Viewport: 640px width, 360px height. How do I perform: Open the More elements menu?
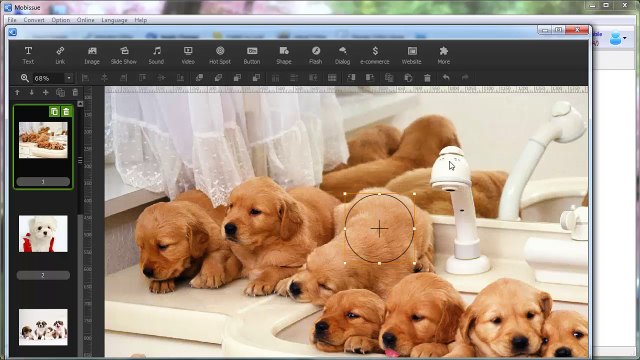coord(444,55)
